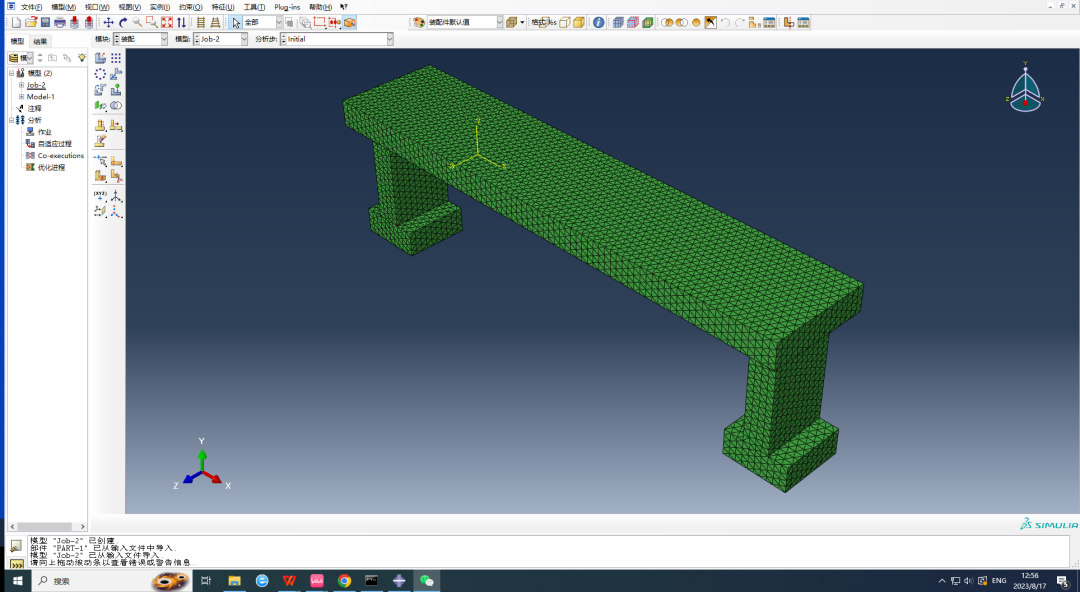The height and width of the screenshot is (592, 1080).
Task: Select the Co-executions tree item
Action: click(61, 156)
